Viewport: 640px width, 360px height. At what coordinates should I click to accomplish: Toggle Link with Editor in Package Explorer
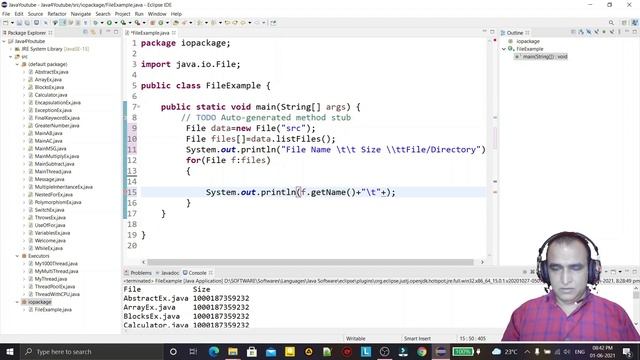coord(93,32)
